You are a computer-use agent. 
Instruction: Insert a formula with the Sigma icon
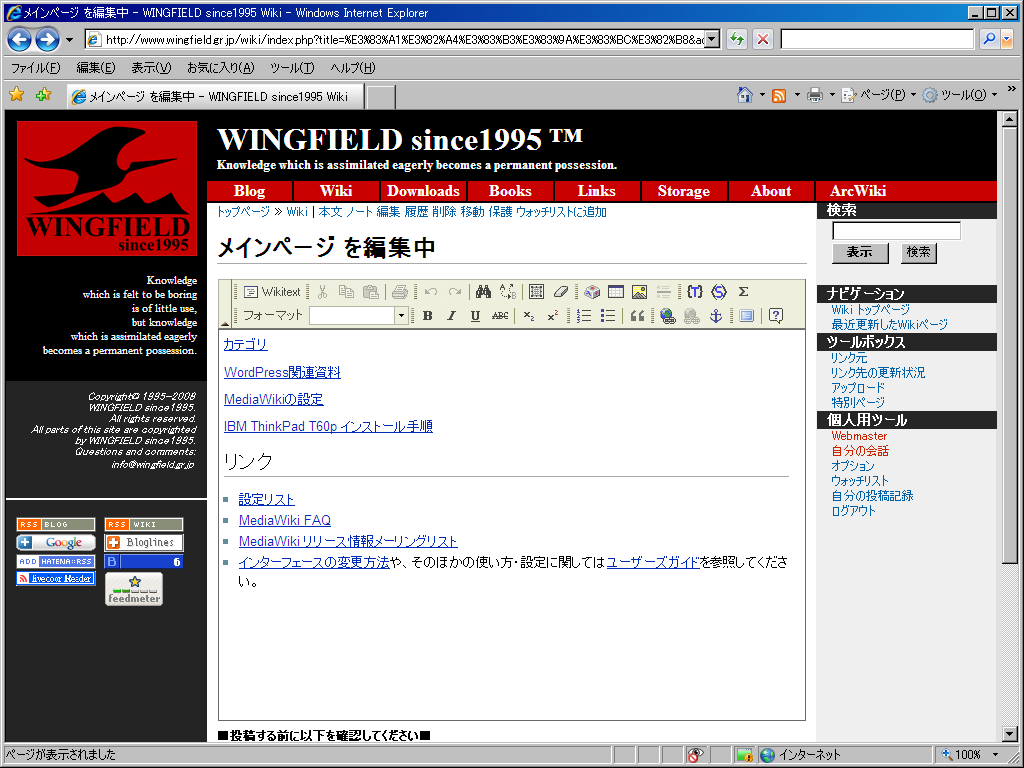[743, 292]
